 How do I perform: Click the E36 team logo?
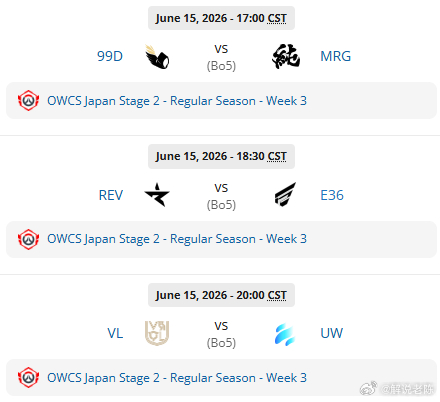285,195
